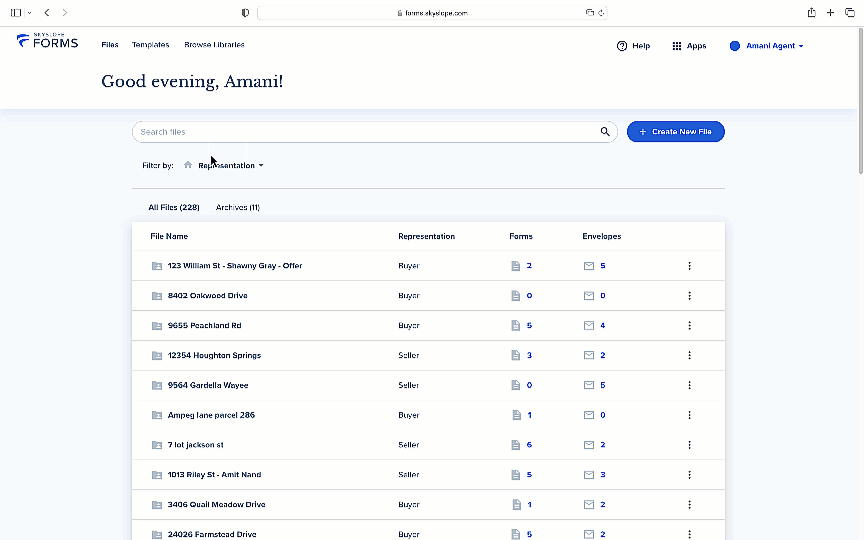Open file 123 William St - Shawny Gray - Offer
Viewport: 864px width, 540px height.
click(x=235, y=266)
